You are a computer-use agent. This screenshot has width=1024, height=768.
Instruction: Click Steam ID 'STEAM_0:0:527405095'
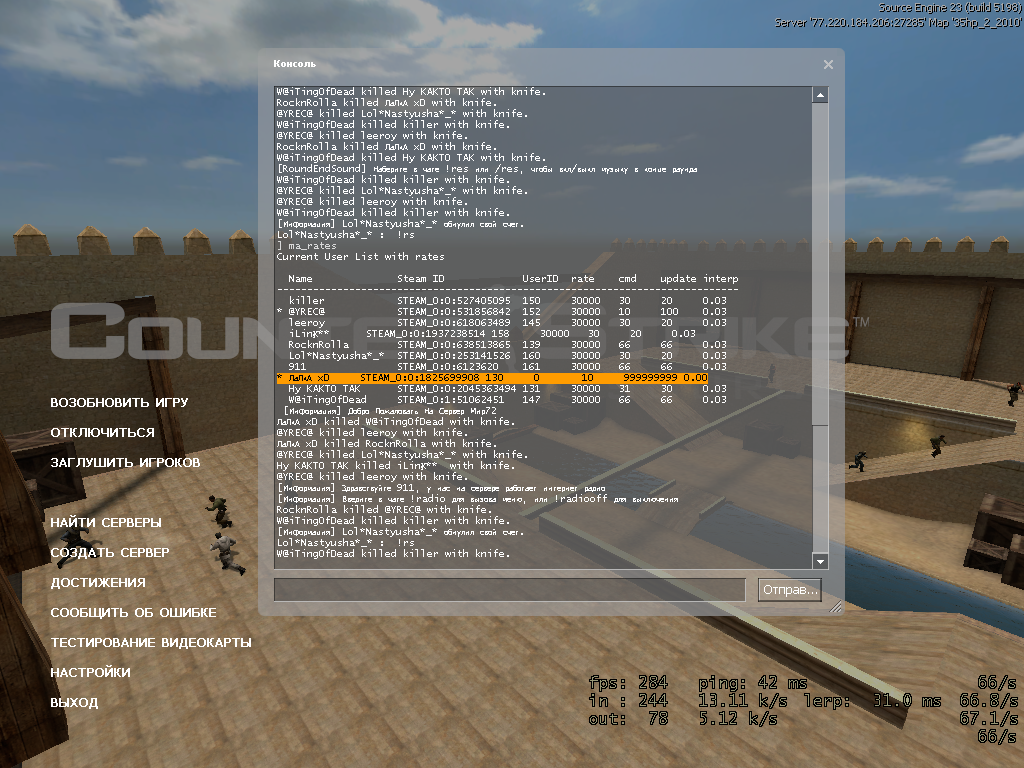[454, 301]
